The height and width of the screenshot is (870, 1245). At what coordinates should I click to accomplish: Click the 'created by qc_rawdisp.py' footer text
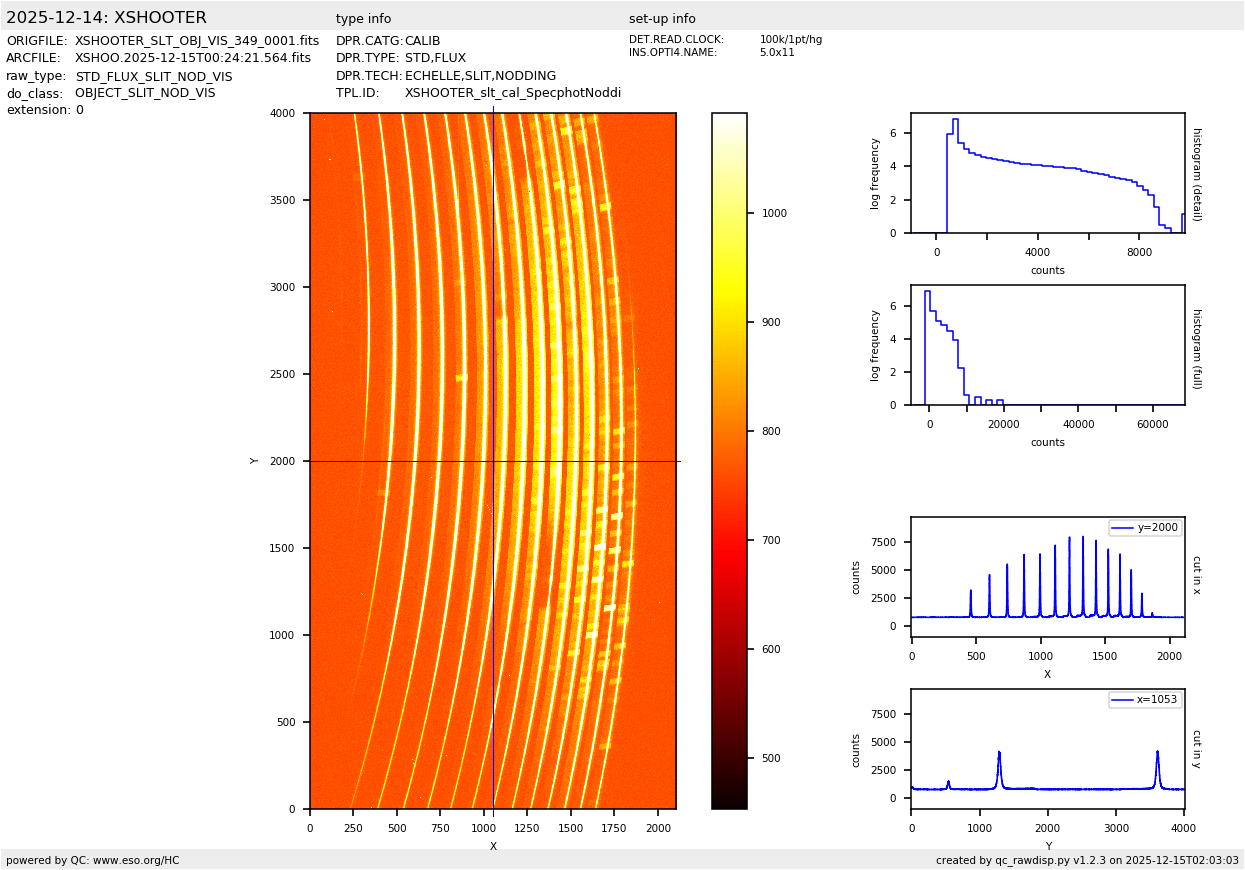(1087, 860)
